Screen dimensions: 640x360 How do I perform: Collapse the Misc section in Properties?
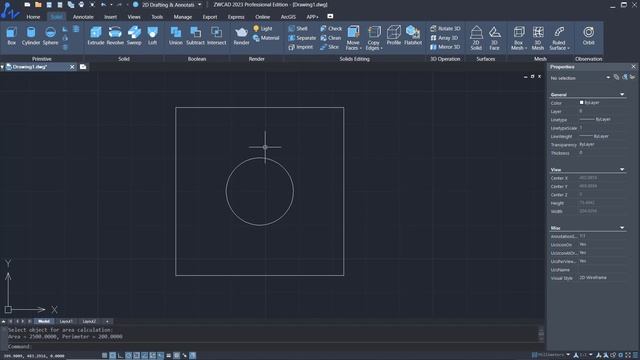pos(622,228)
